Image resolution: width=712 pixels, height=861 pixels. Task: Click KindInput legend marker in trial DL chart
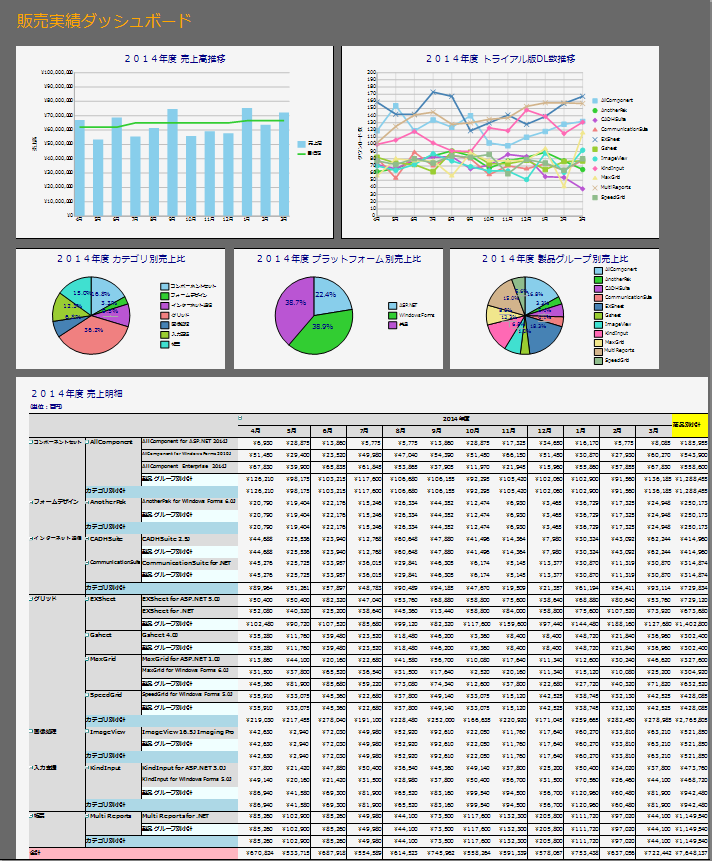[595, 168]
